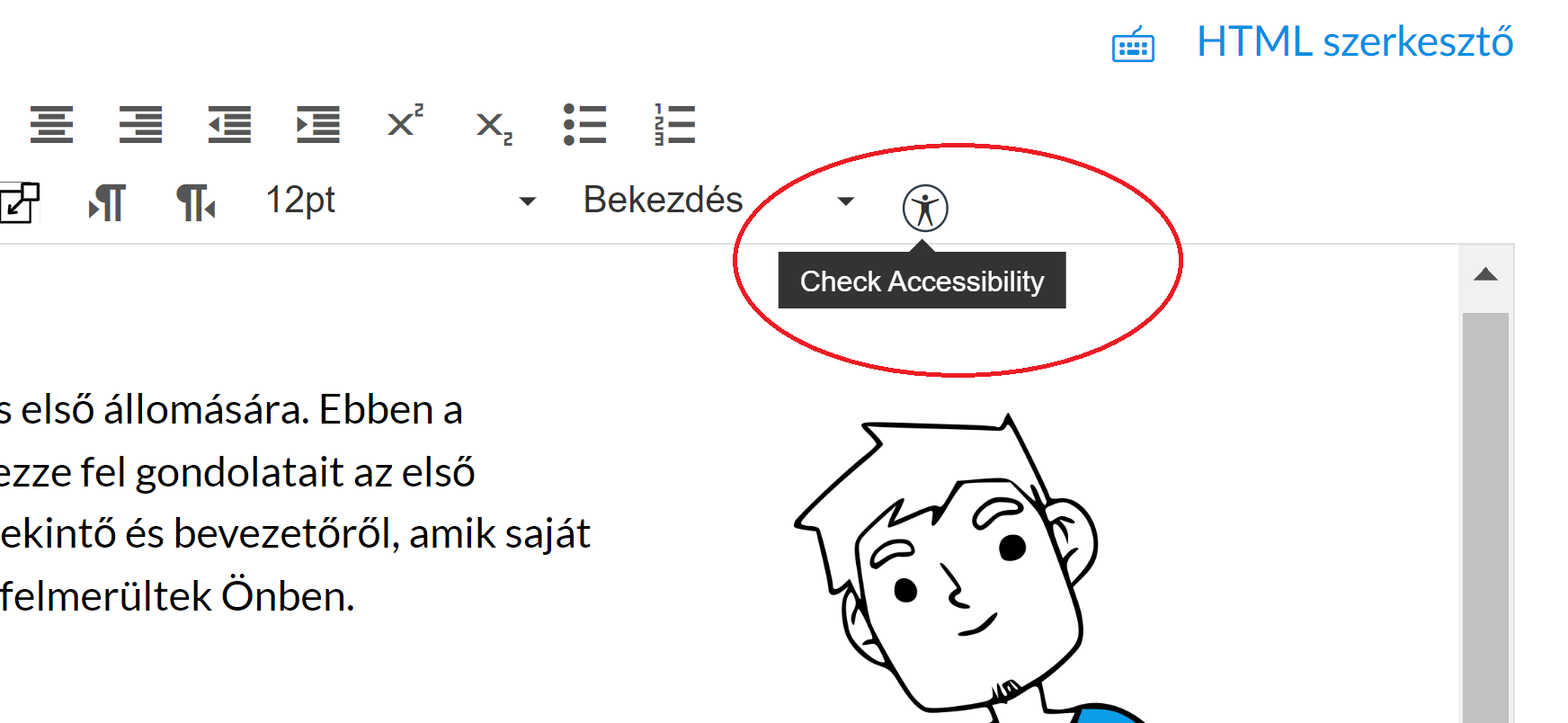Click the center align icon
1568x723 pixels.
tap(51, 124)
